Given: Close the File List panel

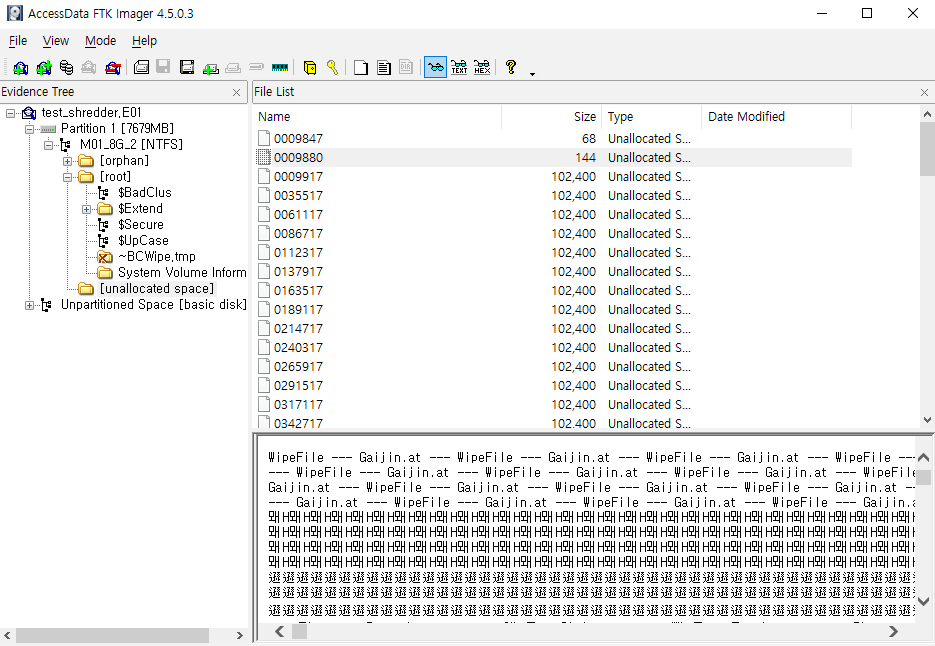Looking at the screenshot, I should click(924, 92).
